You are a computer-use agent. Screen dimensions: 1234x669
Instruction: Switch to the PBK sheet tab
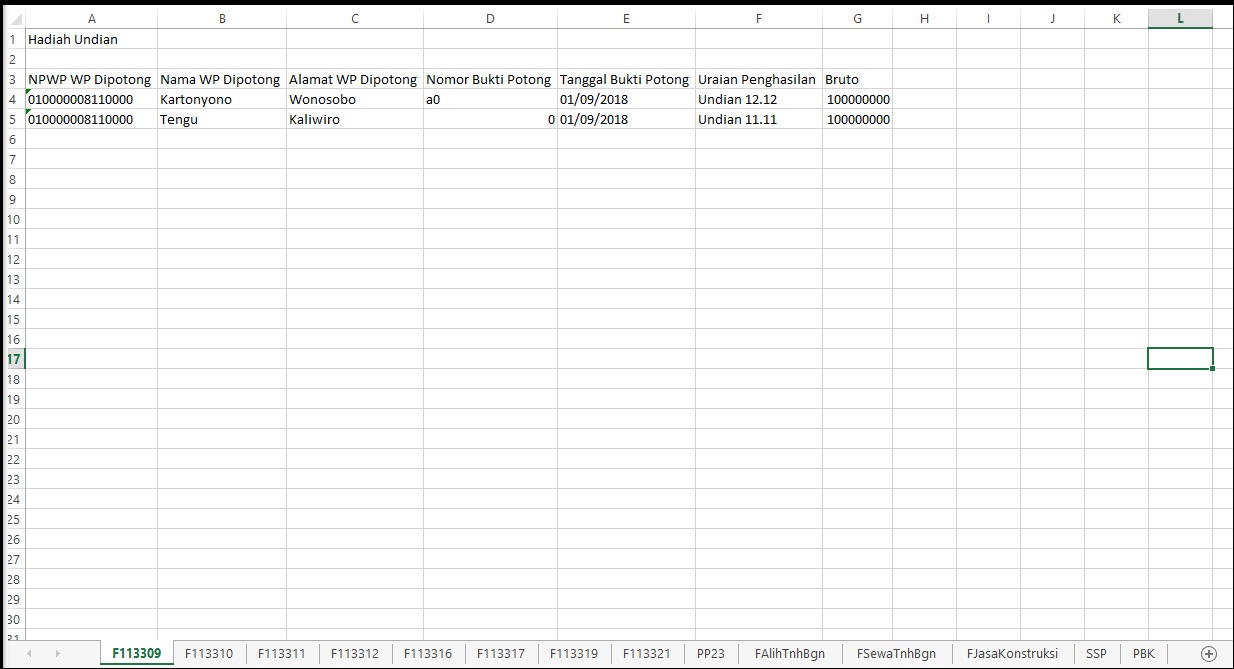1144,653
